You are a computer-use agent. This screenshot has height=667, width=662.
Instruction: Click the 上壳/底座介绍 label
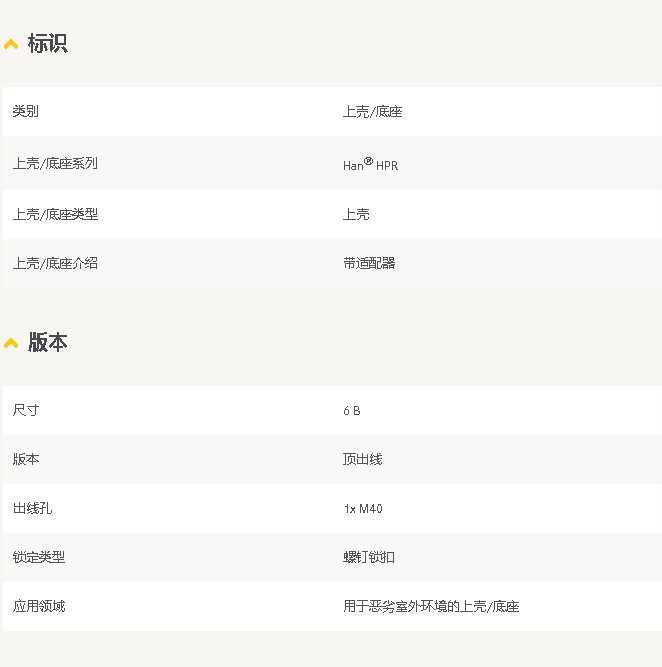click(x=55, y=263)
